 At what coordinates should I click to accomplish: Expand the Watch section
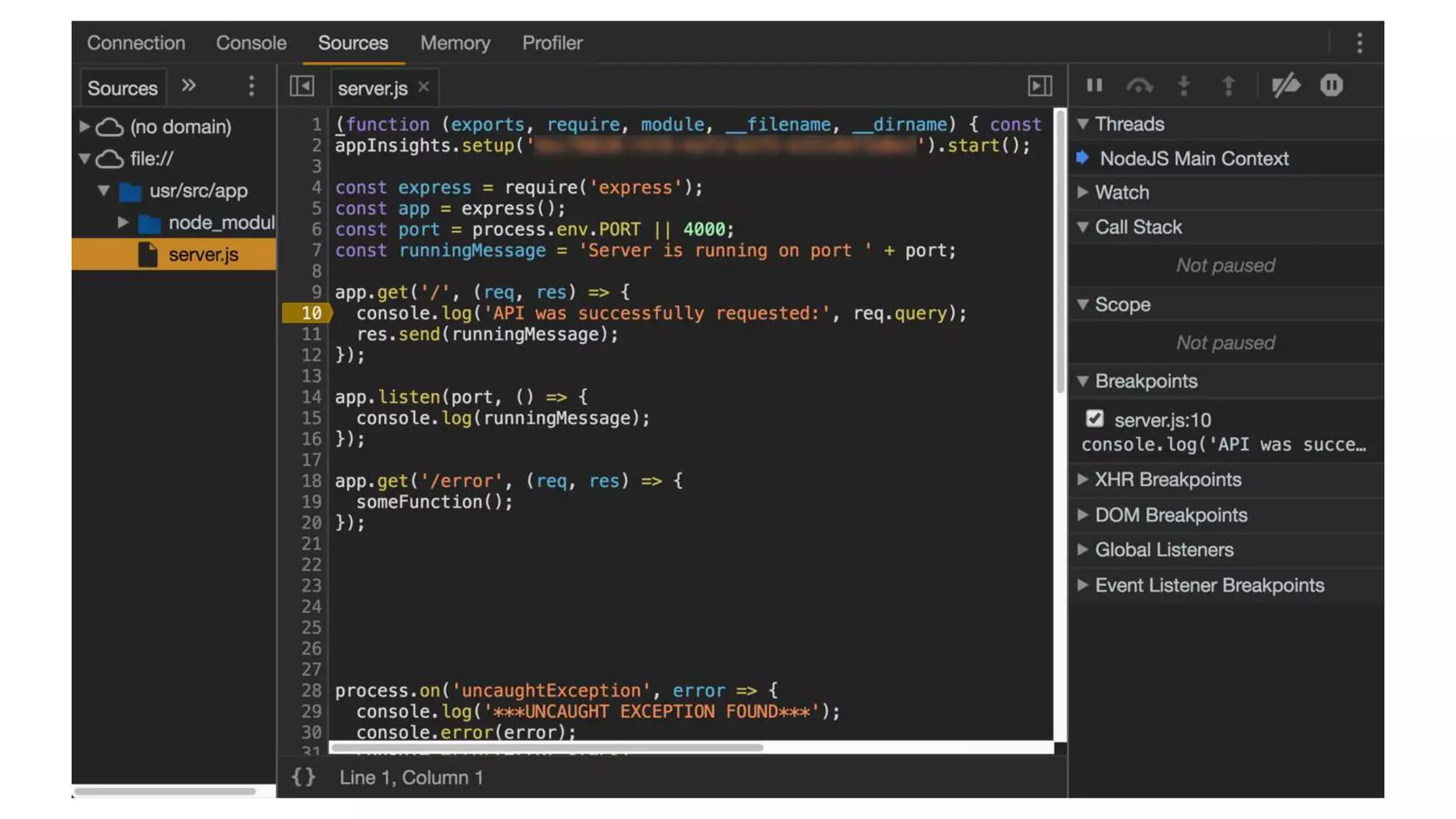coord(1121,192)
